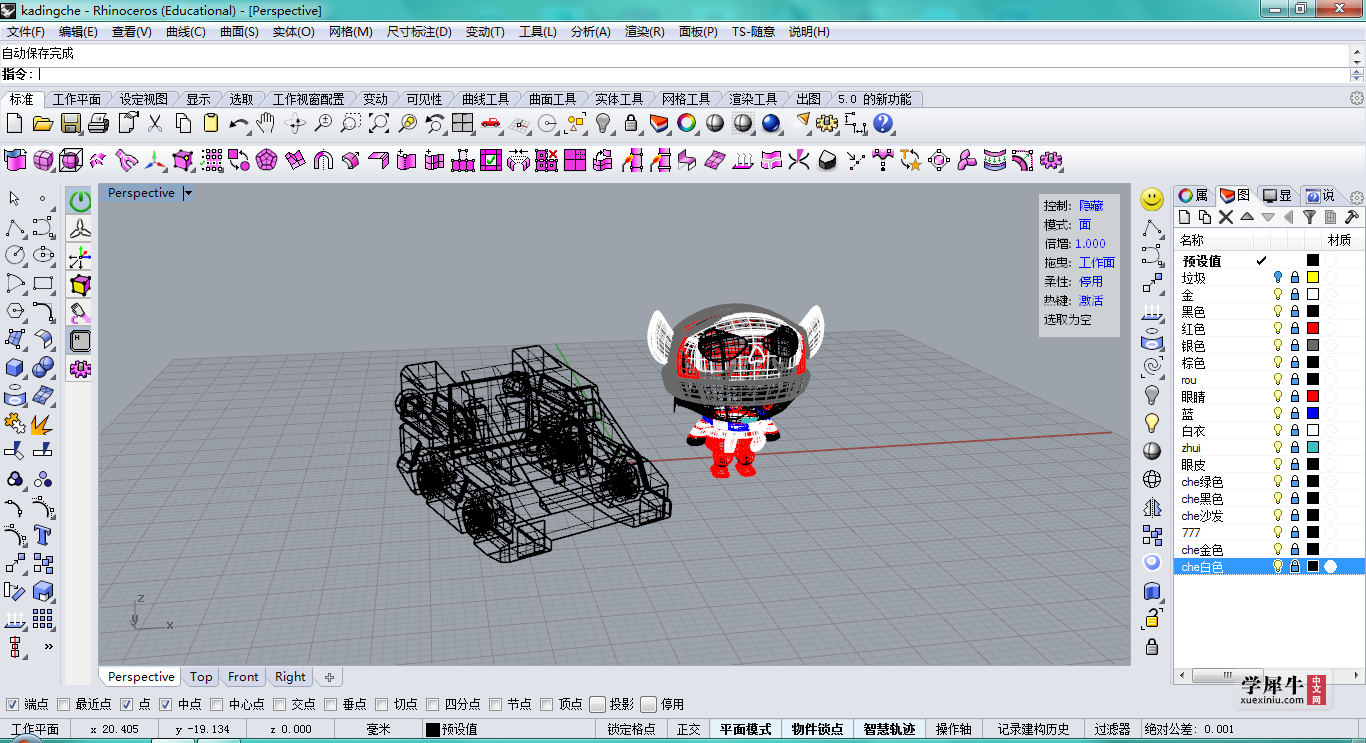Switch to the 网格工具 toolbar tab
1366x743 pixels.
point(686,99)
